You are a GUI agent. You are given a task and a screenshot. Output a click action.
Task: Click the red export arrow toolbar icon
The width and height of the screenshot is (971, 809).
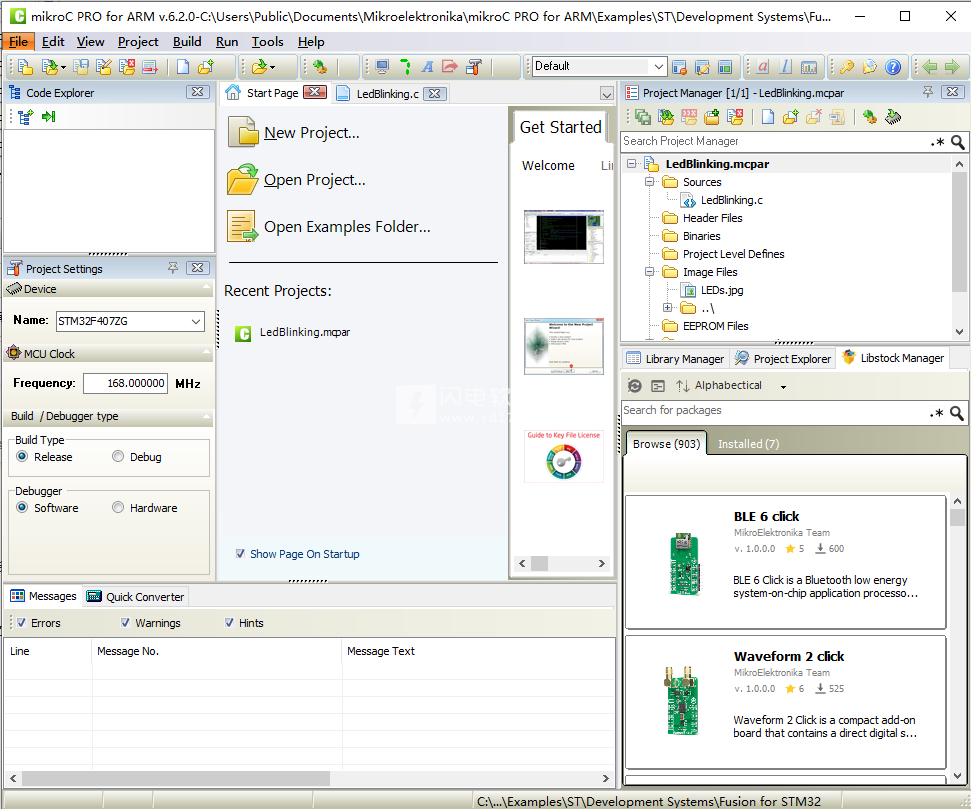(x=450, y=66)
